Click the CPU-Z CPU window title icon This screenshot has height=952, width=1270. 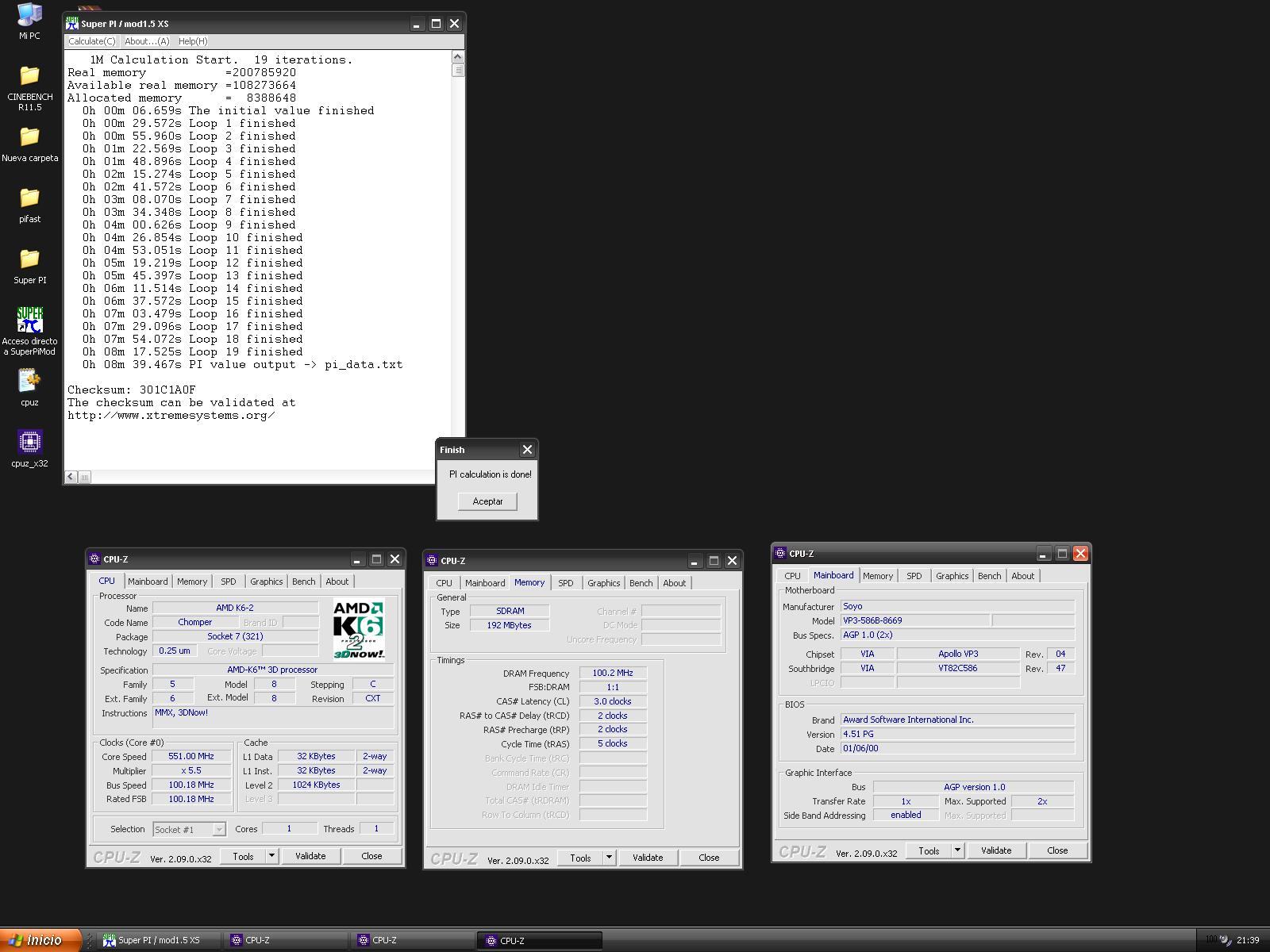(x=94, y=559)
